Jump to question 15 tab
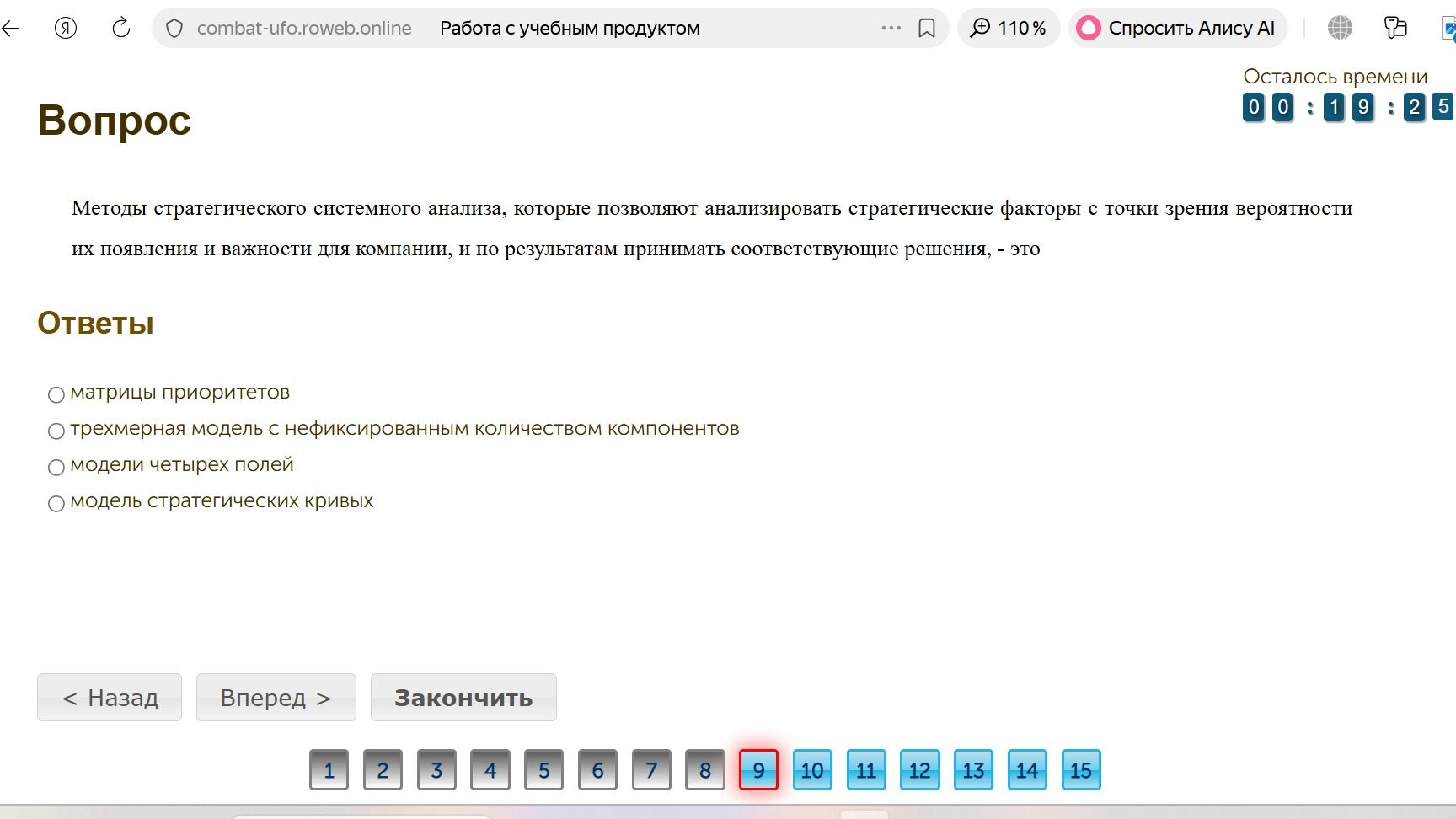 click(1081, 769)
